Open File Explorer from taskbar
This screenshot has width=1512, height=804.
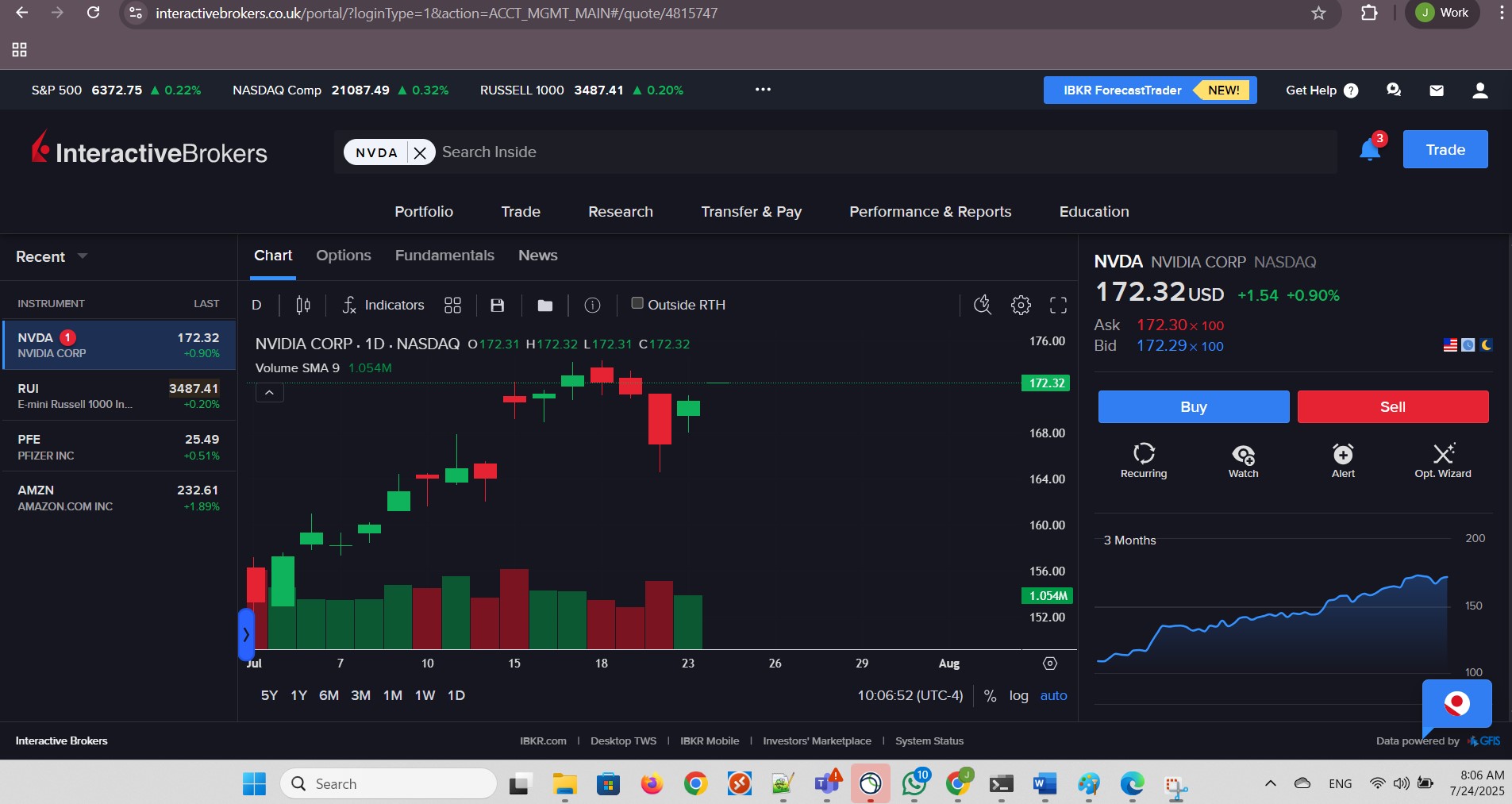coord(564,784)
